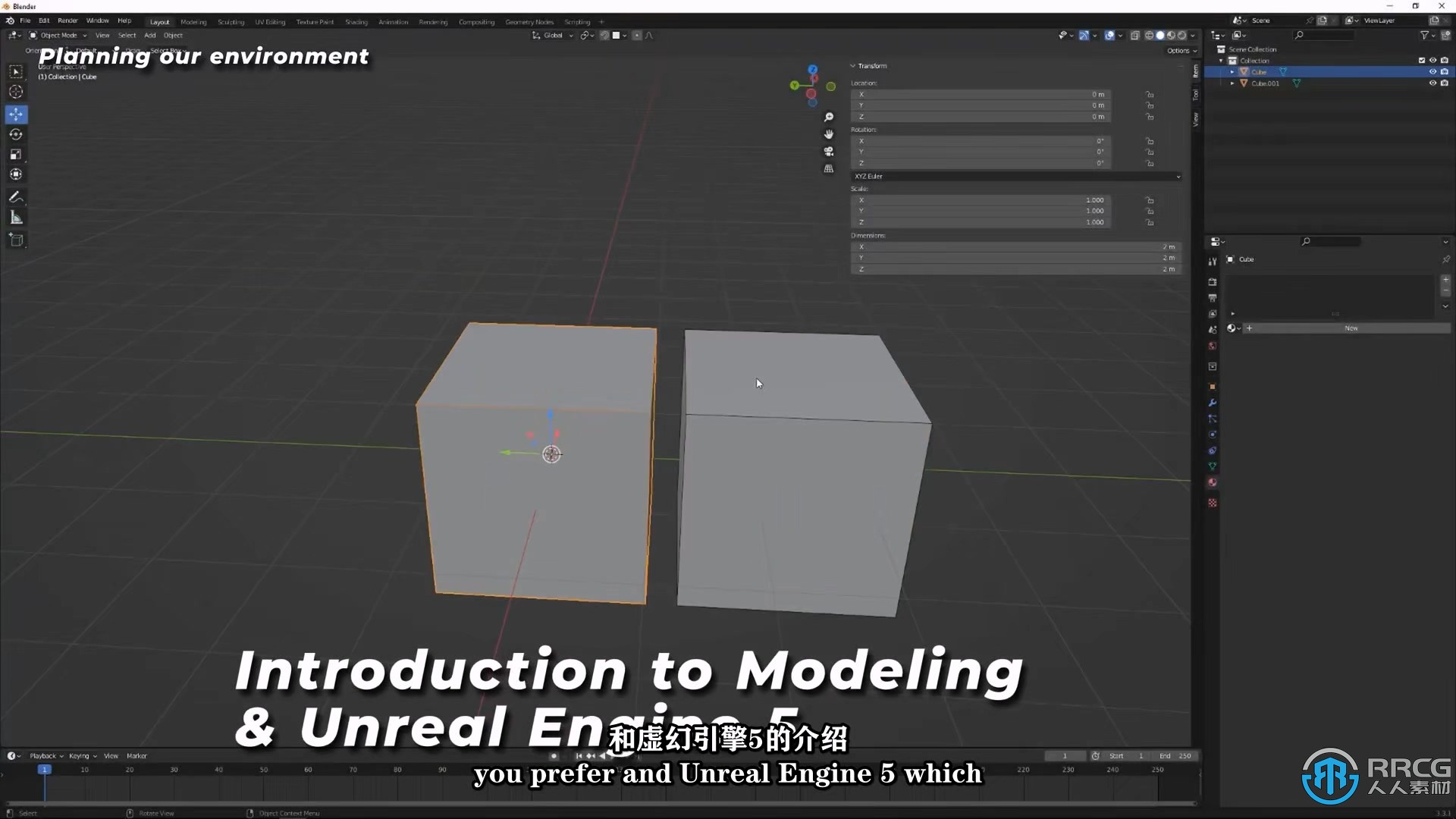Switch orthographic/perspective grid icon
The image size is (1456, 819).
829,168
